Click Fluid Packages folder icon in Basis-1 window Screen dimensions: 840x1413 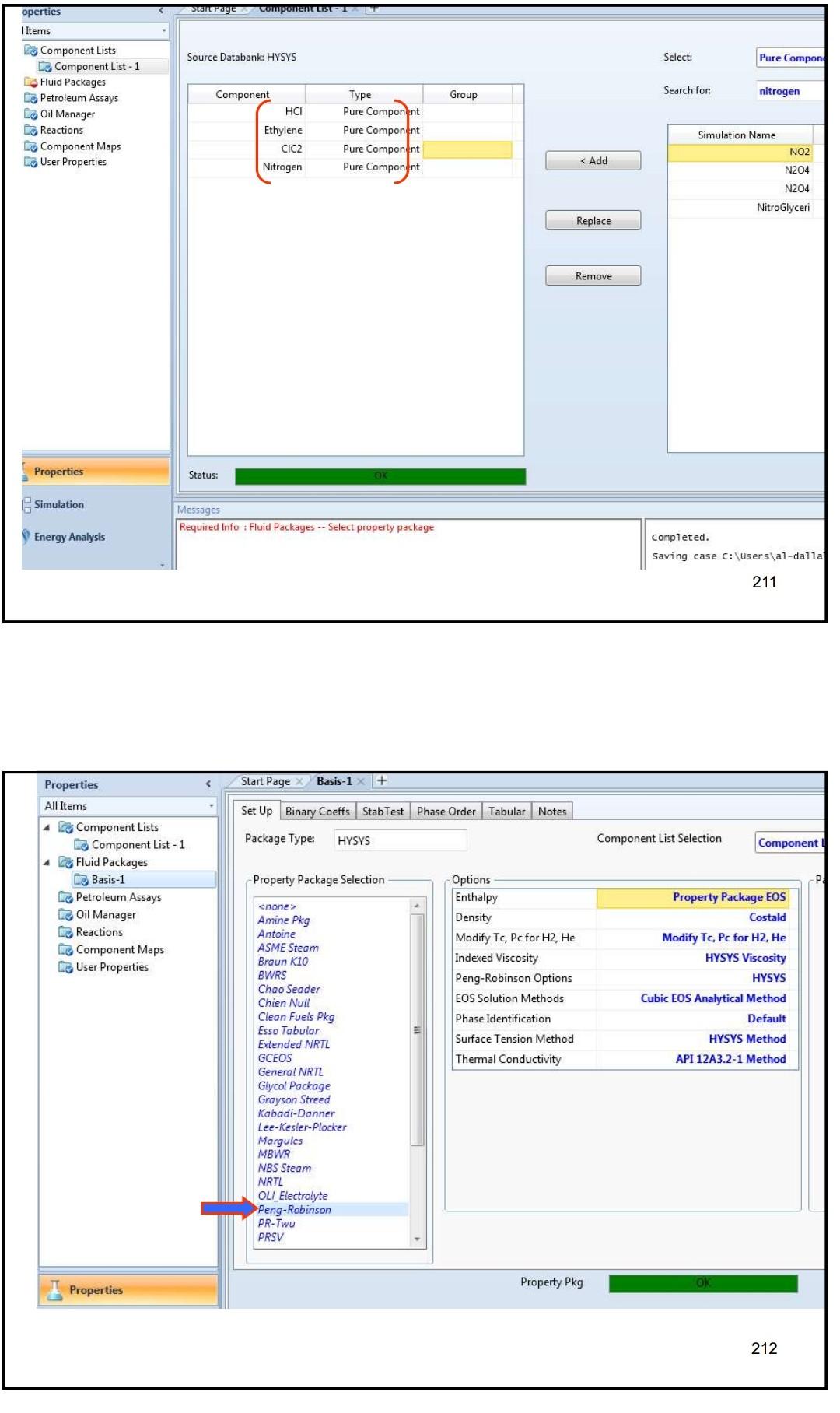[x=66, y=862]
